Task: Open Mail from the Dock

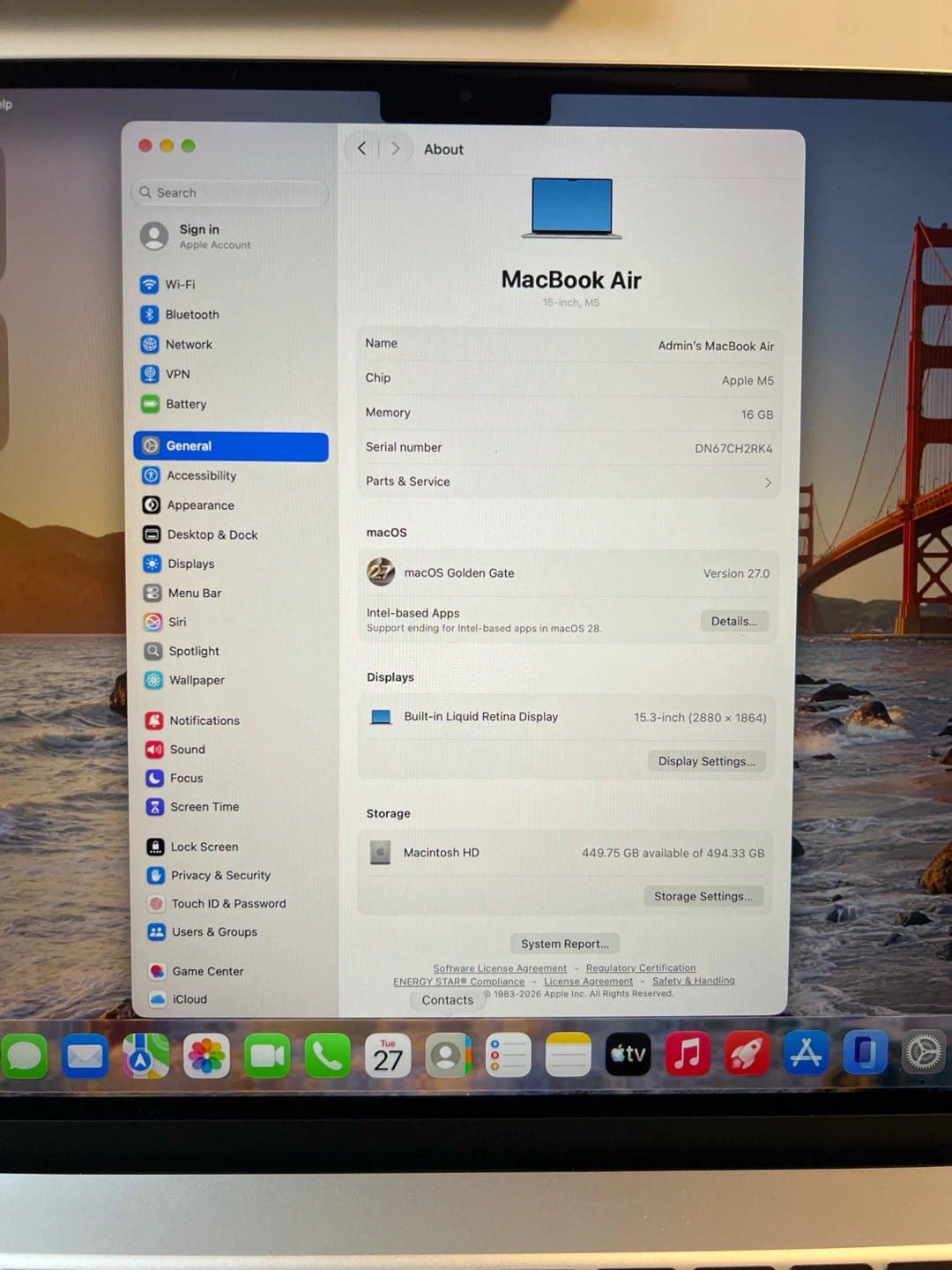Action: (x=86, y=1056)
